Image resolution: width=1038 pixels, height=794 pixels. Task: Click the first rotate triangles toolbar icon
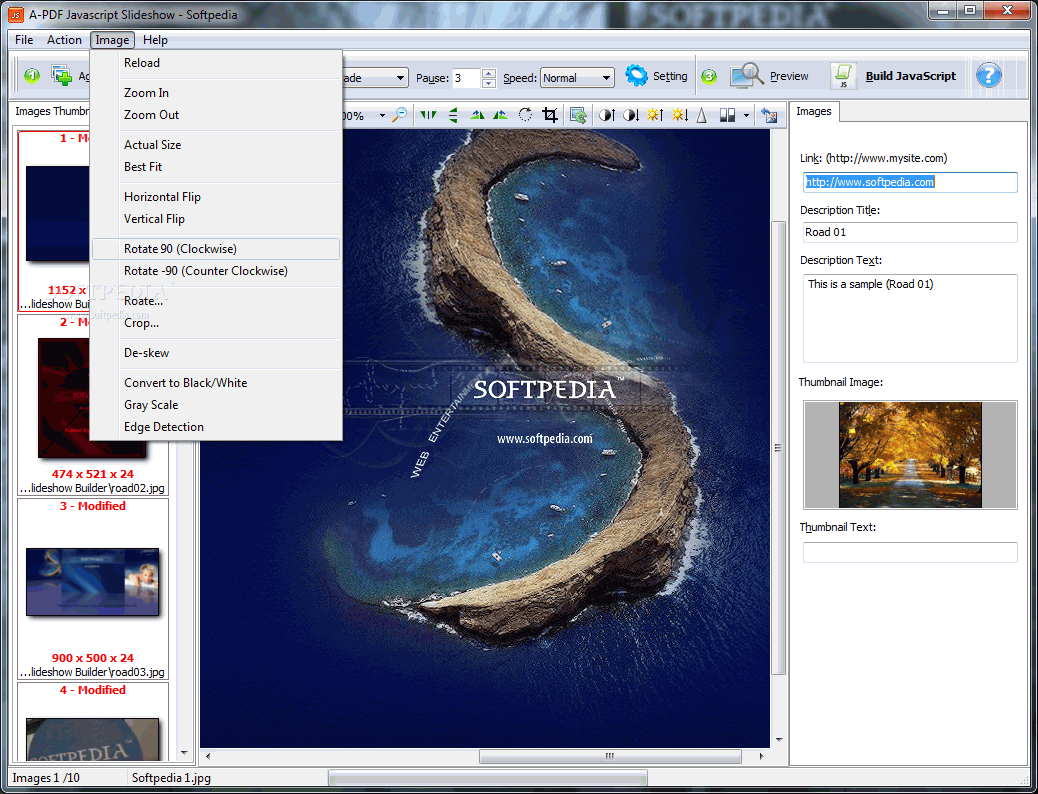click(x=477, y=115)
